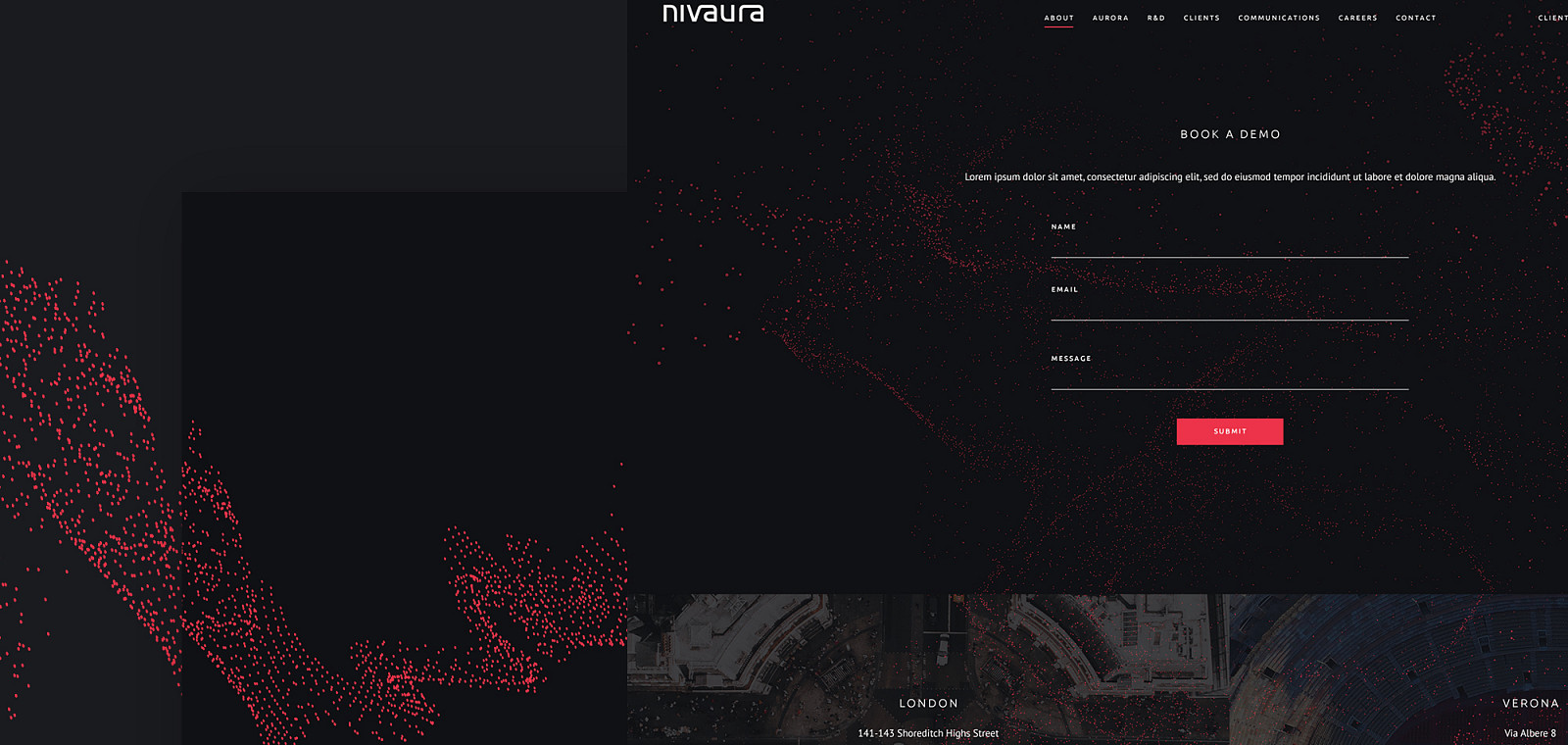Focus the Message input field
1568x745 pixels.
point(1229,378)
